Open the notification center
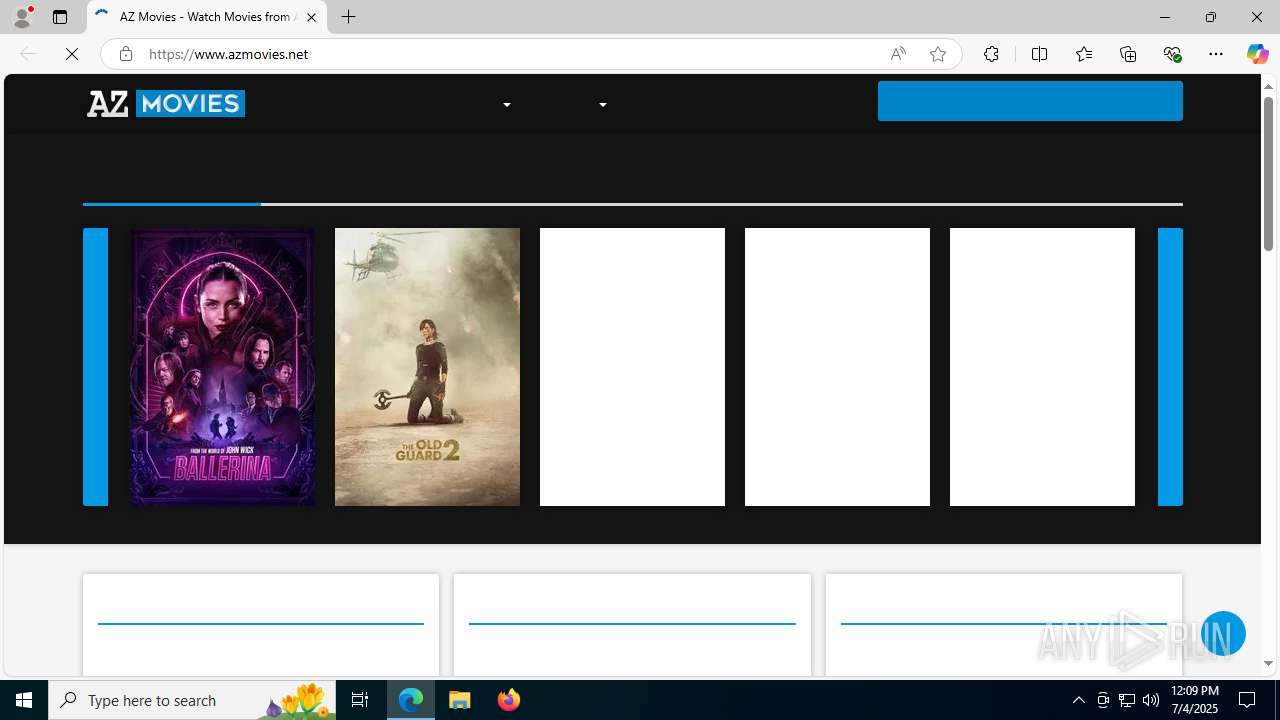This screenshot has height=720, width=1280. click(x=1248, y=700)
